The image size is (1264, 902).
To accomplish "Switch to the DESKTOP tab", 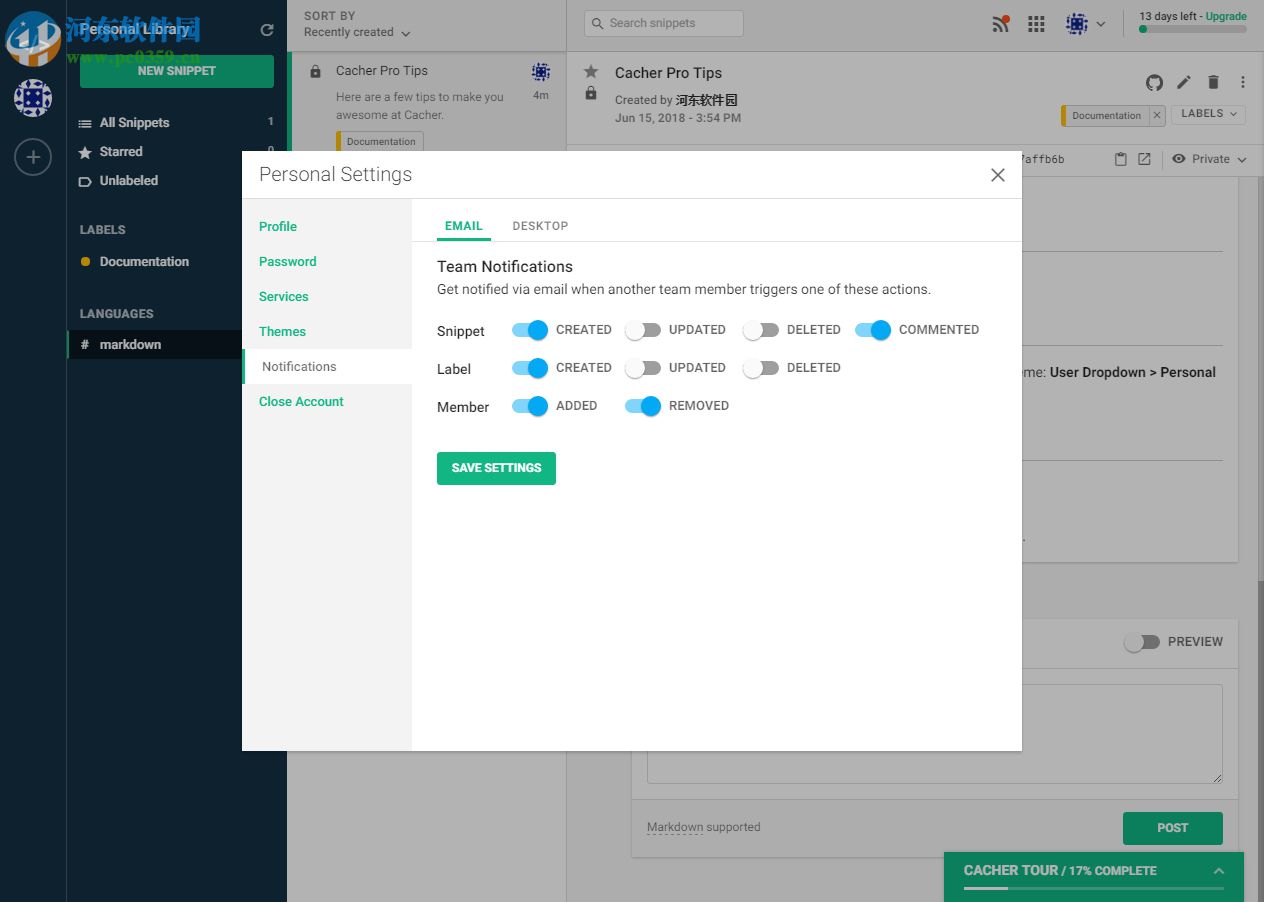I will [x=540, y=226].
